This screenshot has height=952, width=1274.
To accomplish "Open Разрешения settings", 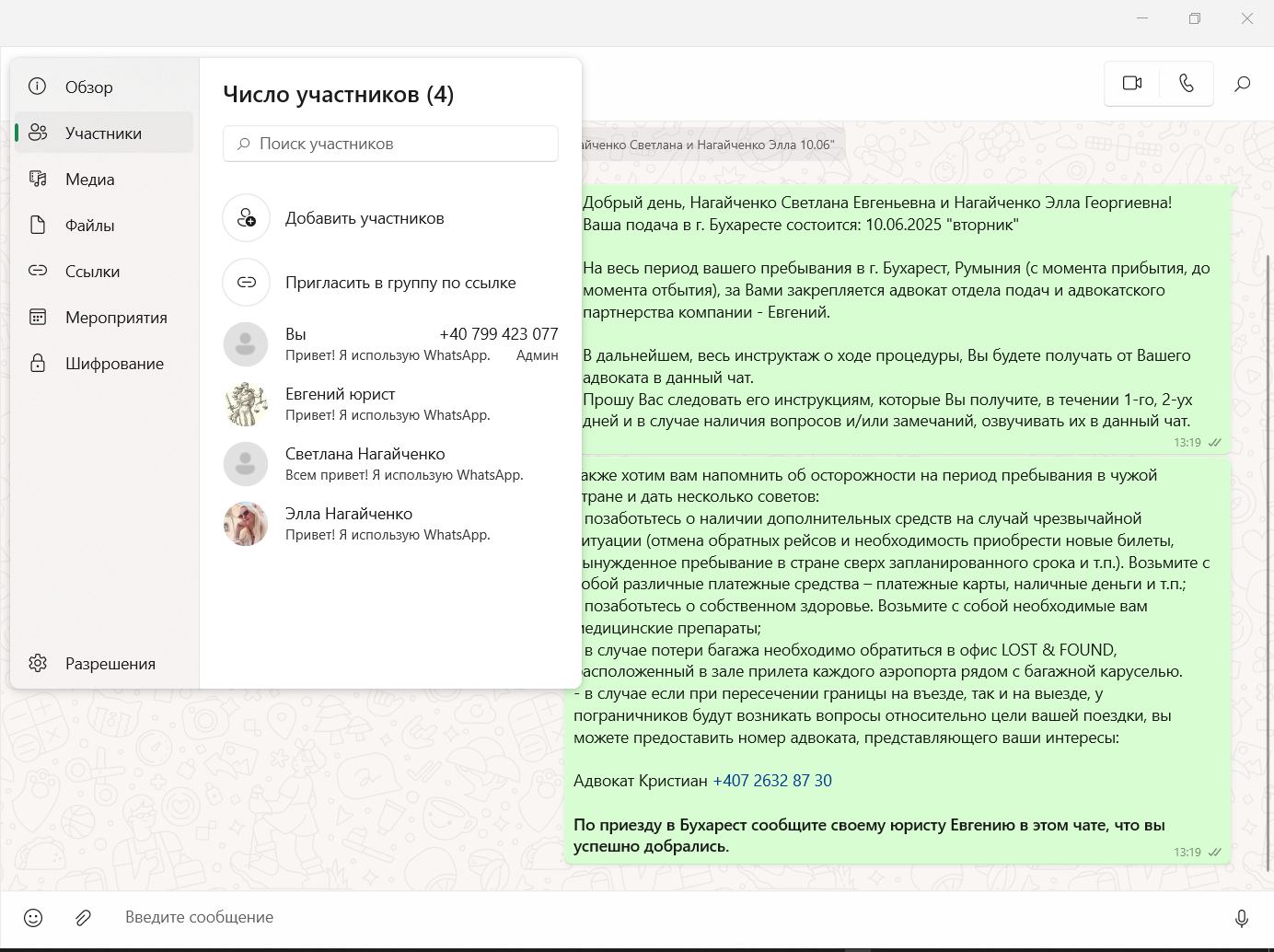I will pyautogui.click(x=104, y=663).
